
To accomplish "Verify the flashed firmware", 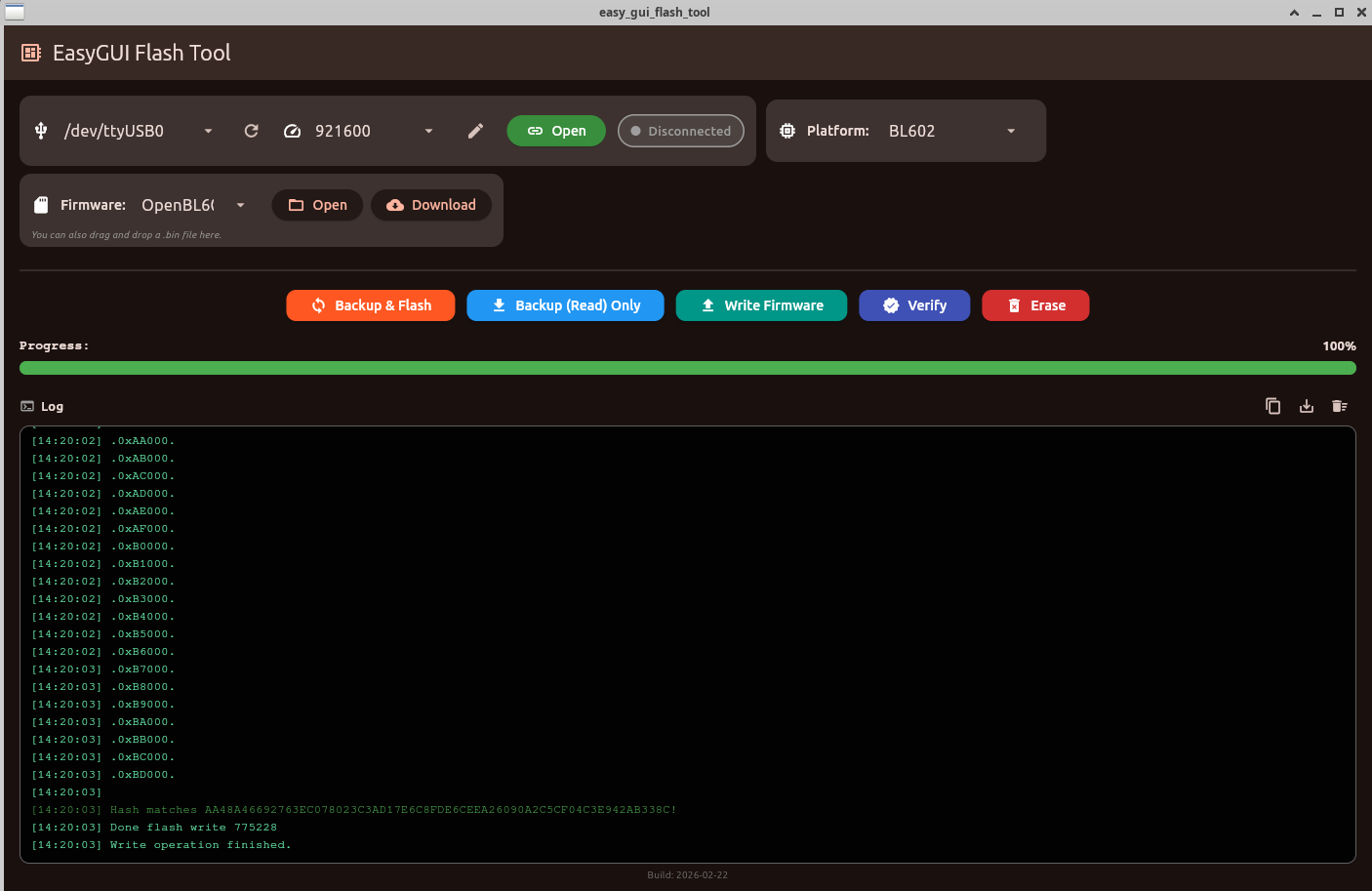I will tap(914, 305).
